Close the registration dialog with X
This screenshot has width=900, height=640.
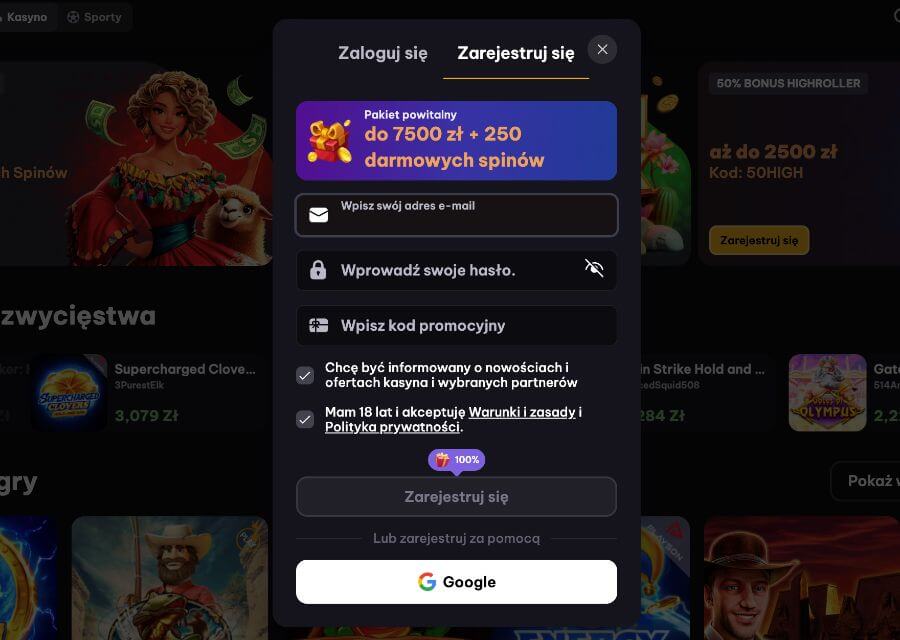click(x=602, y=49)
